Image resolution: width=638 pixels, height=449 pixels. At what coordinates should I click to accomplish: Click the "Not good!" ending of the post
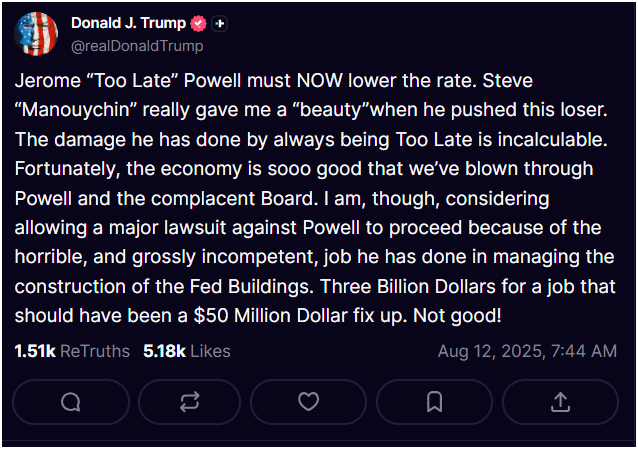click(x=457, y=315)
